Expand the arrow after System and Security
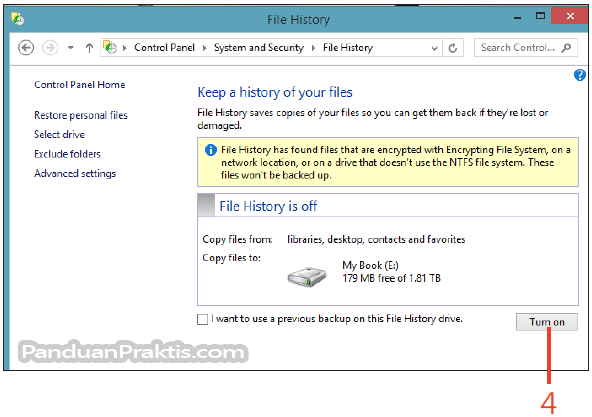This screenshot has height=417, width=592. (x=313, y=48)
